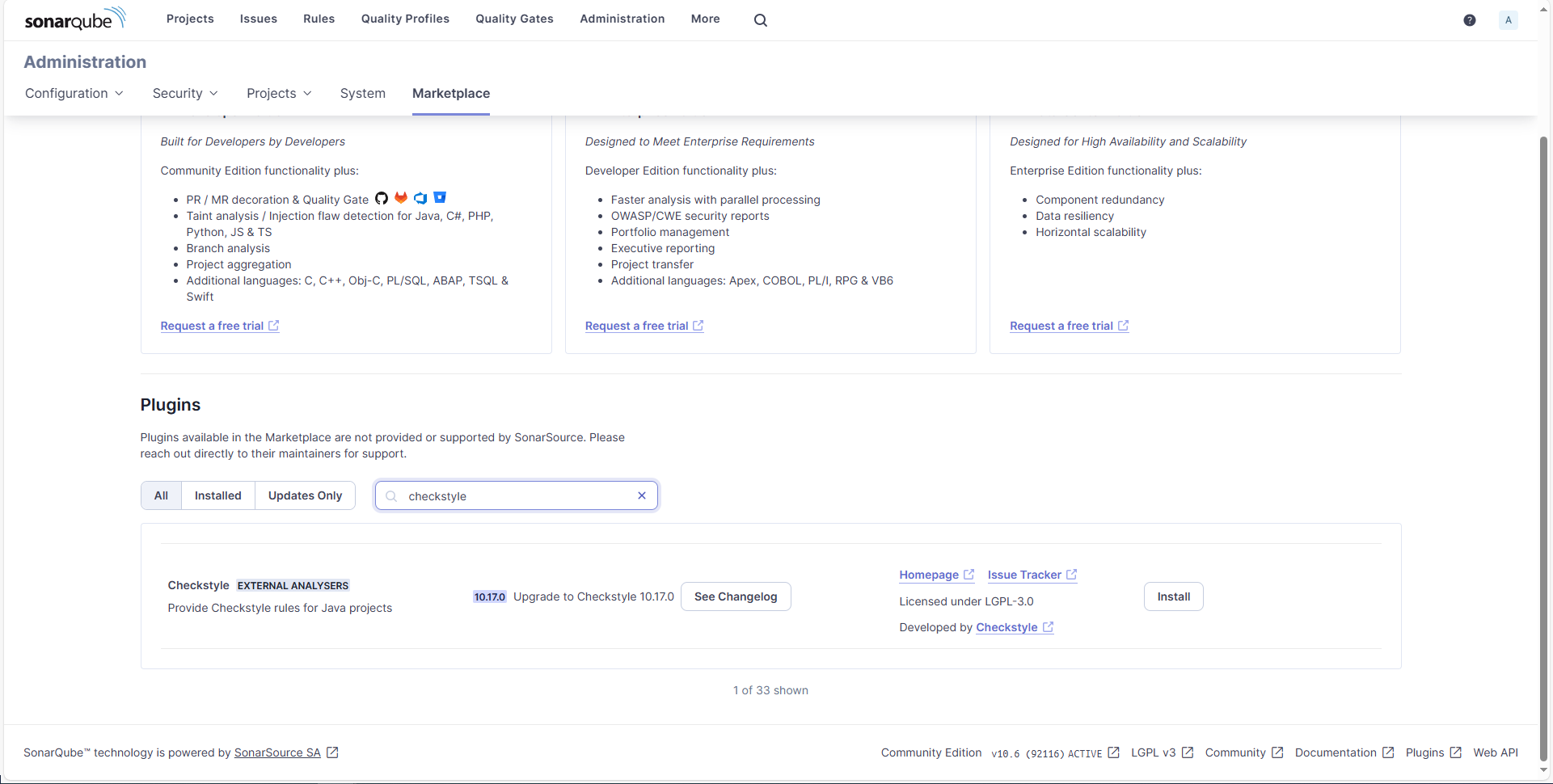Open the user account avatar A
Viewport: 1553px width, 784px height.
[x=1509, y=20]
